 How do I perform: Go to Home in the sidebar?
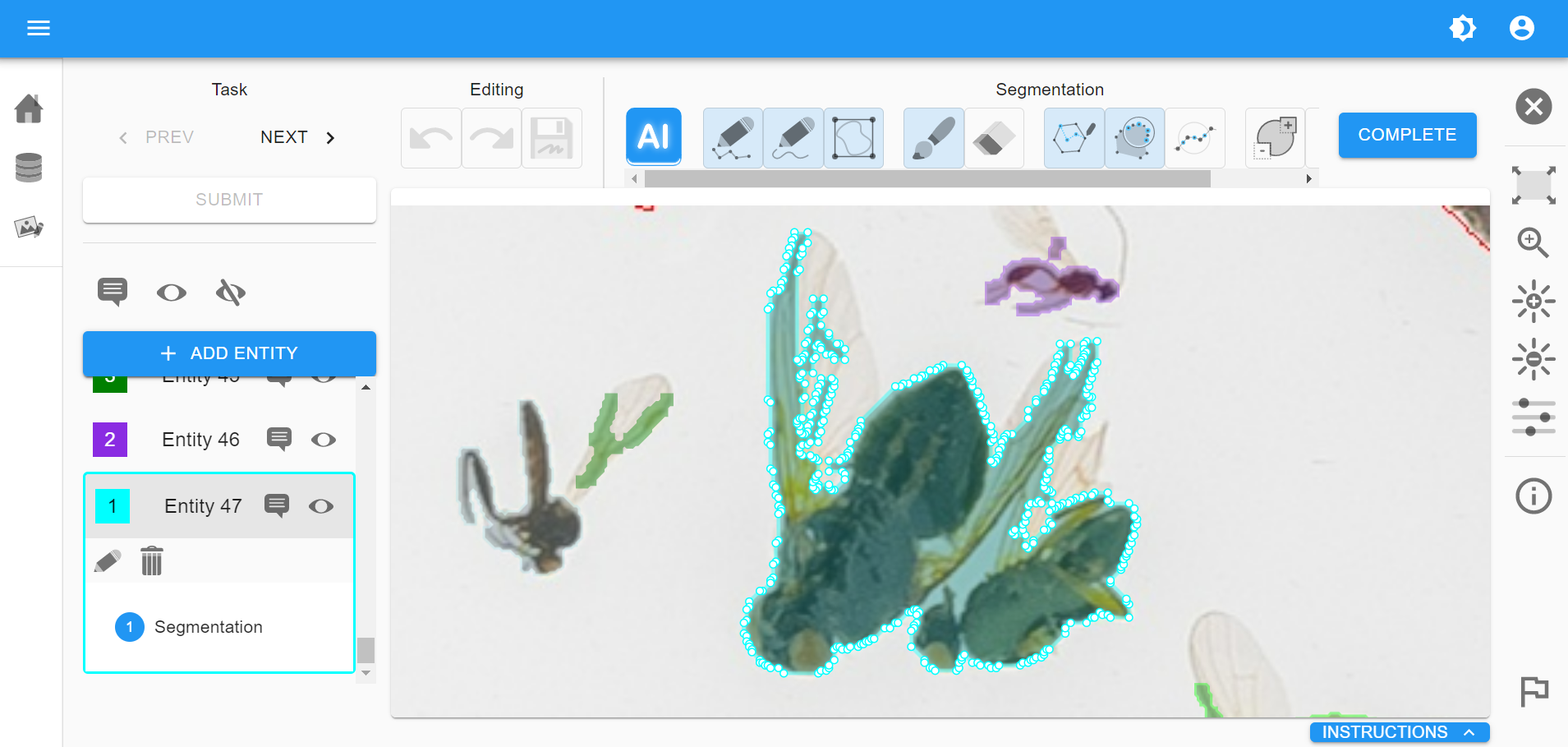tap(29, 108)
